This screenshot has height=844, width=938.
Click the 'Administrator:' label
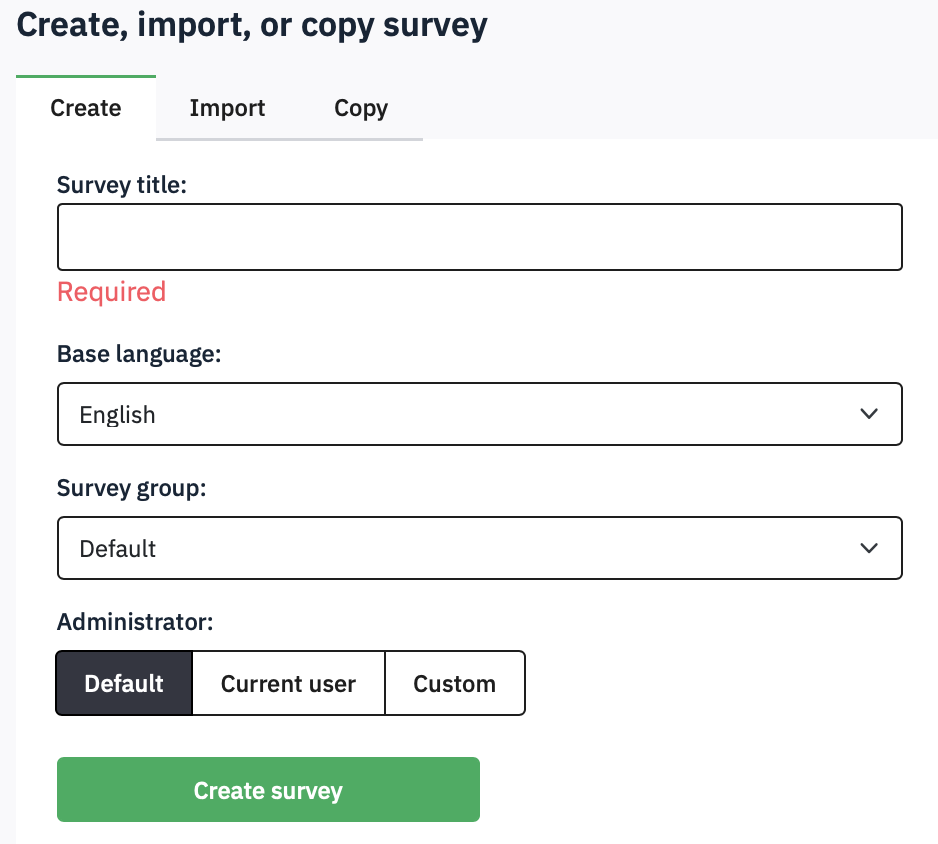(x=135, y=622)
